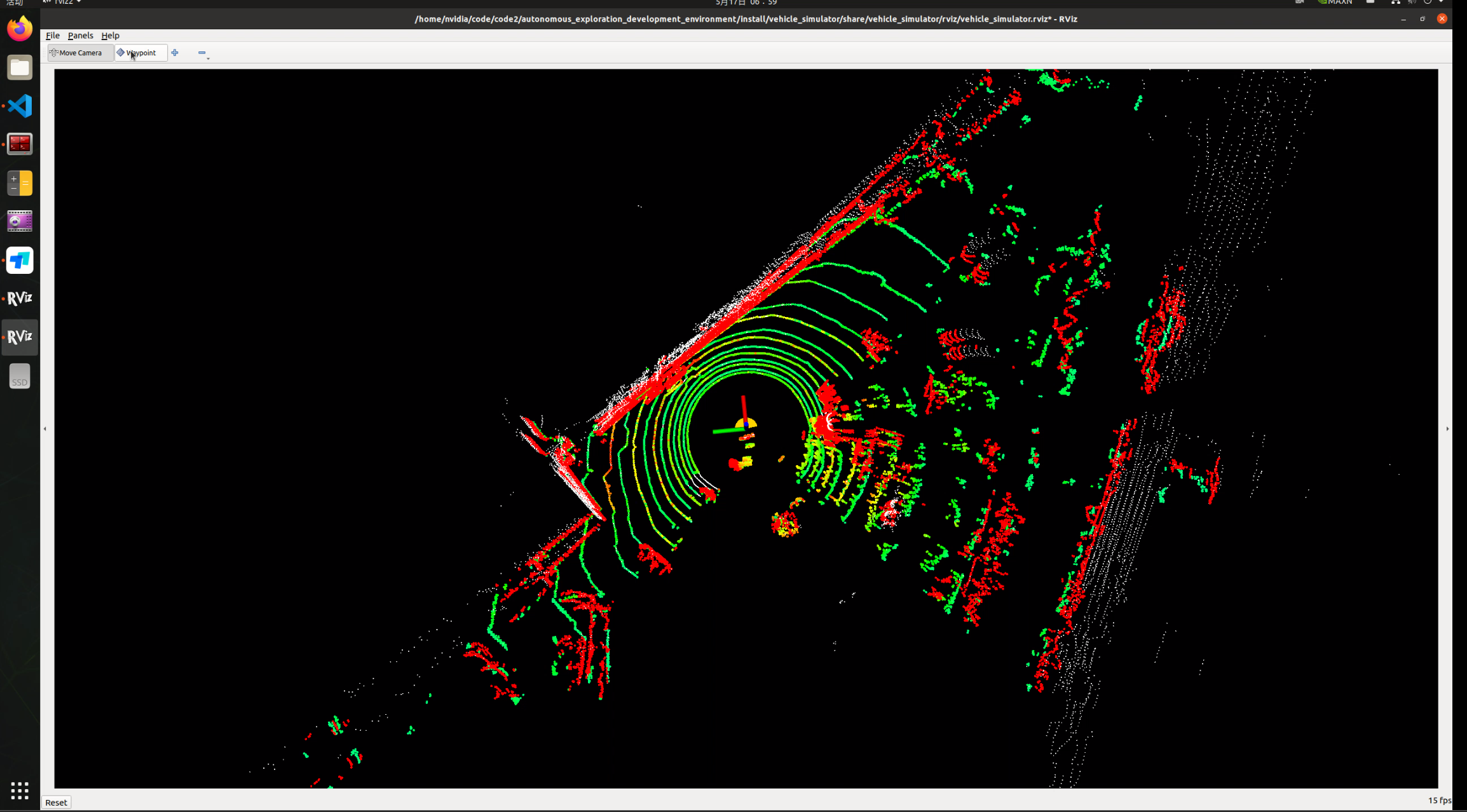1467x812 pixels.
Task: Activate the Waypoint tool
Action: click(x=140, y=53)
